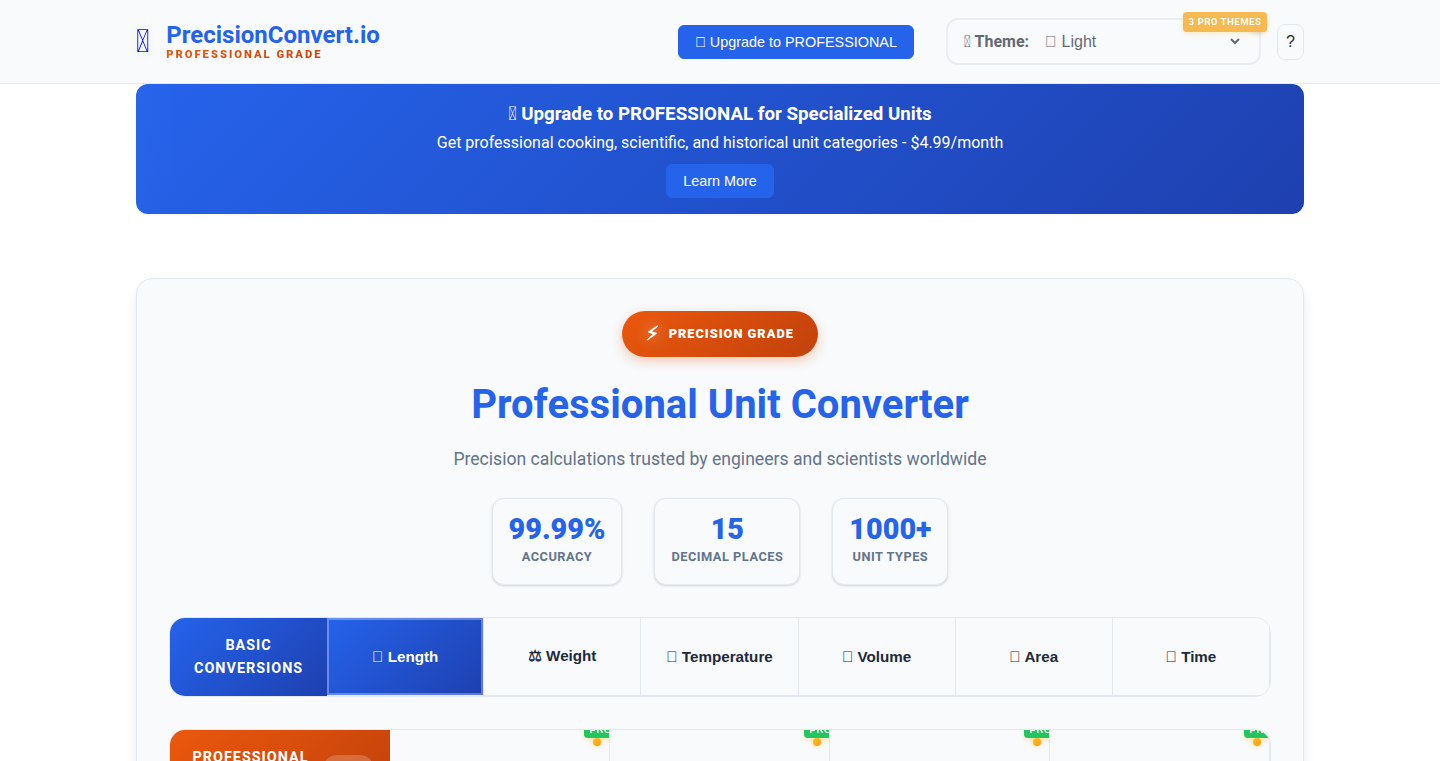Click the 1000+ Unit Types stat card
Image resolution: width=1440 pixels, height=761 pixels.
coord(890,541)
